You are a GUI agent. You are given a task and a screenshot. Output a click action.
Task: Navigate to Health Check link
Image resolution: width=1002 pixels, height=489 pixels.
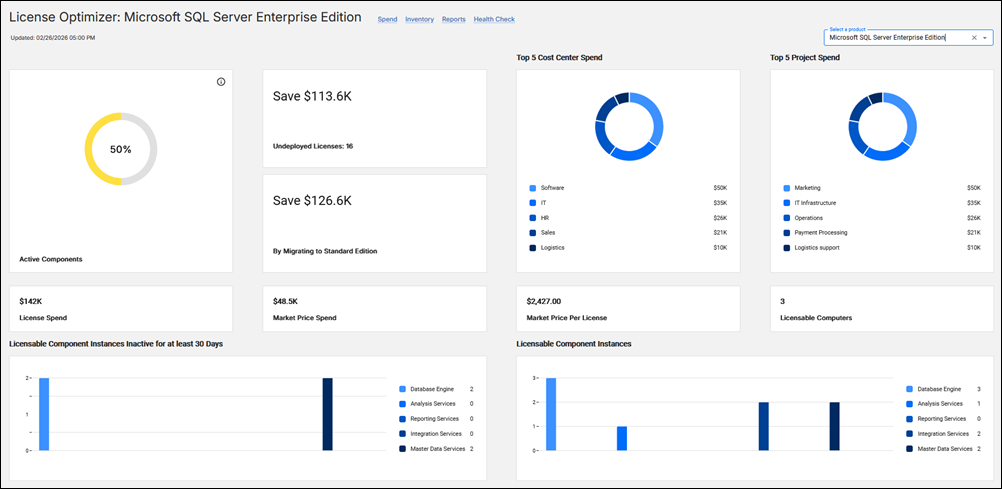click(494, 19)
